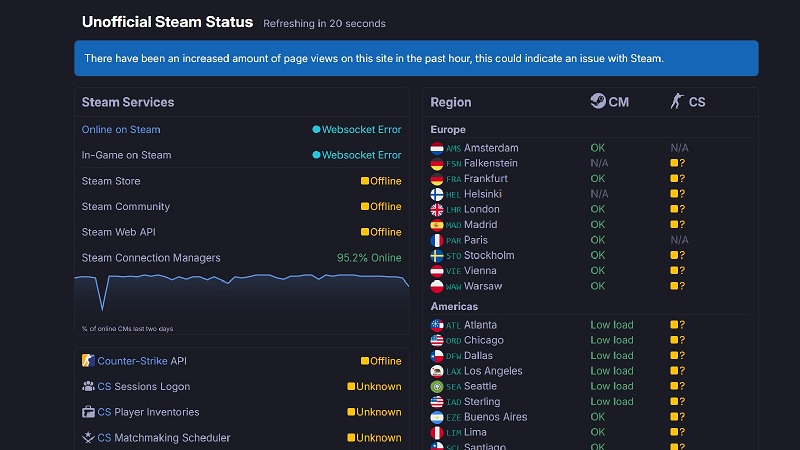Image resolution: width=800 pixels, height=450 pixels.
Task: Click the Unofficial Steam Status title
Action: [x=167, y=22]
